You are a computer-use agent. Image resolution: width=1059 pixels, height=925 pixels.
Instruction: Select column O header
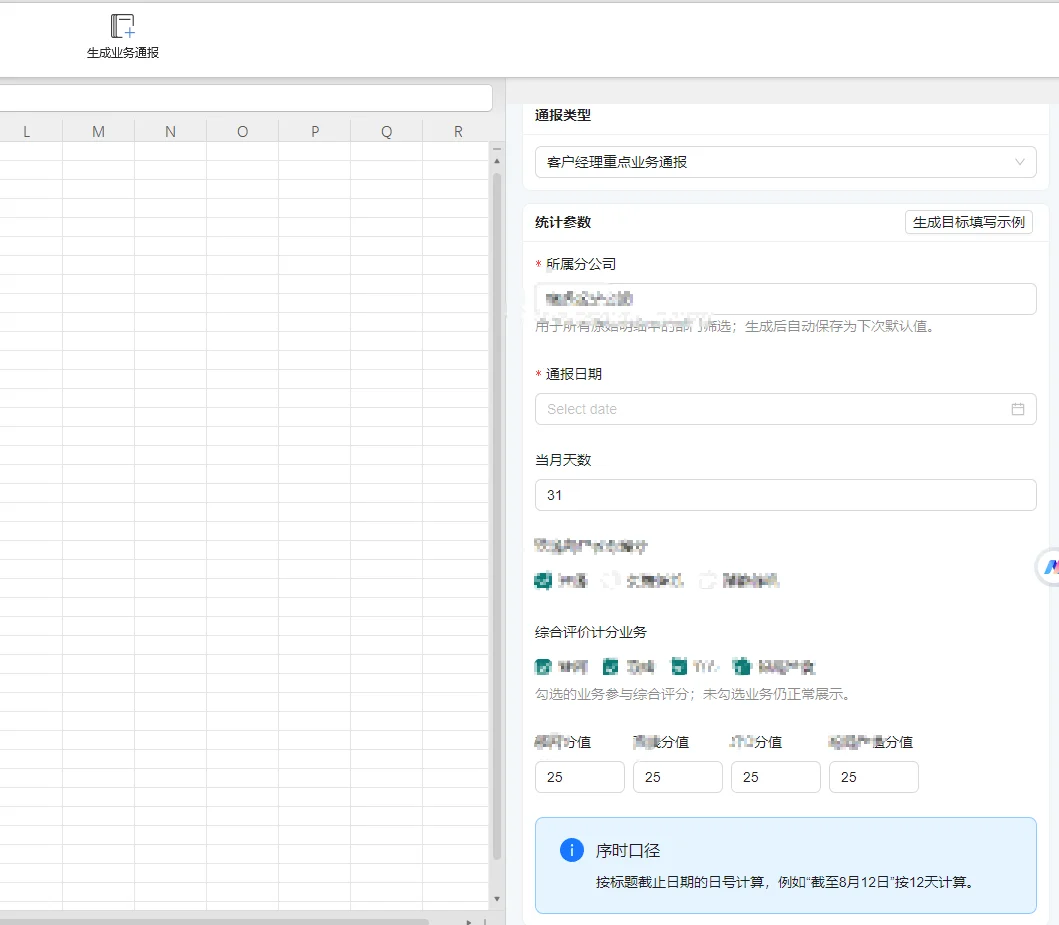(x=242, y=132)
